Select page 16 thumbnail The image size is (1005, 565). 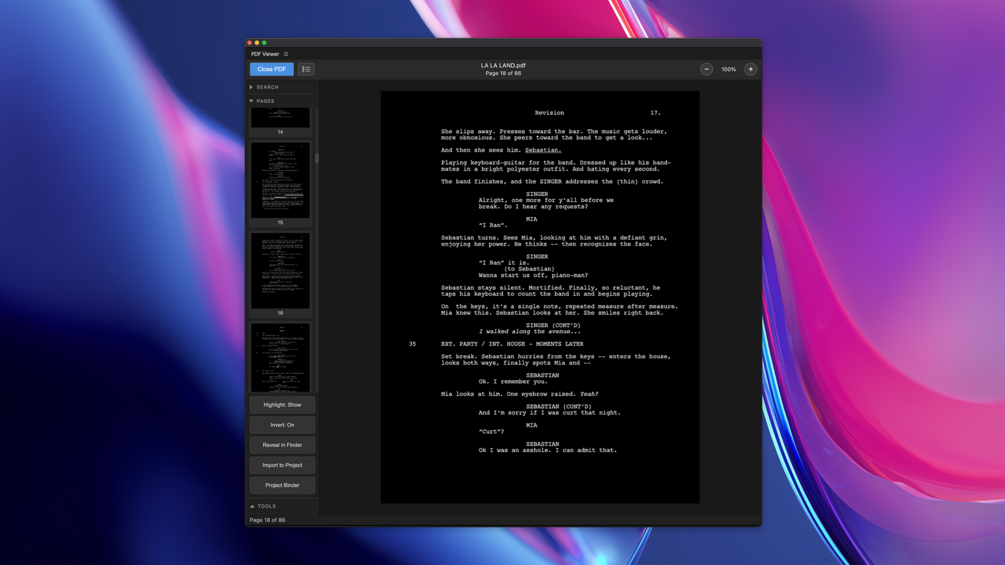coord(280,270)
